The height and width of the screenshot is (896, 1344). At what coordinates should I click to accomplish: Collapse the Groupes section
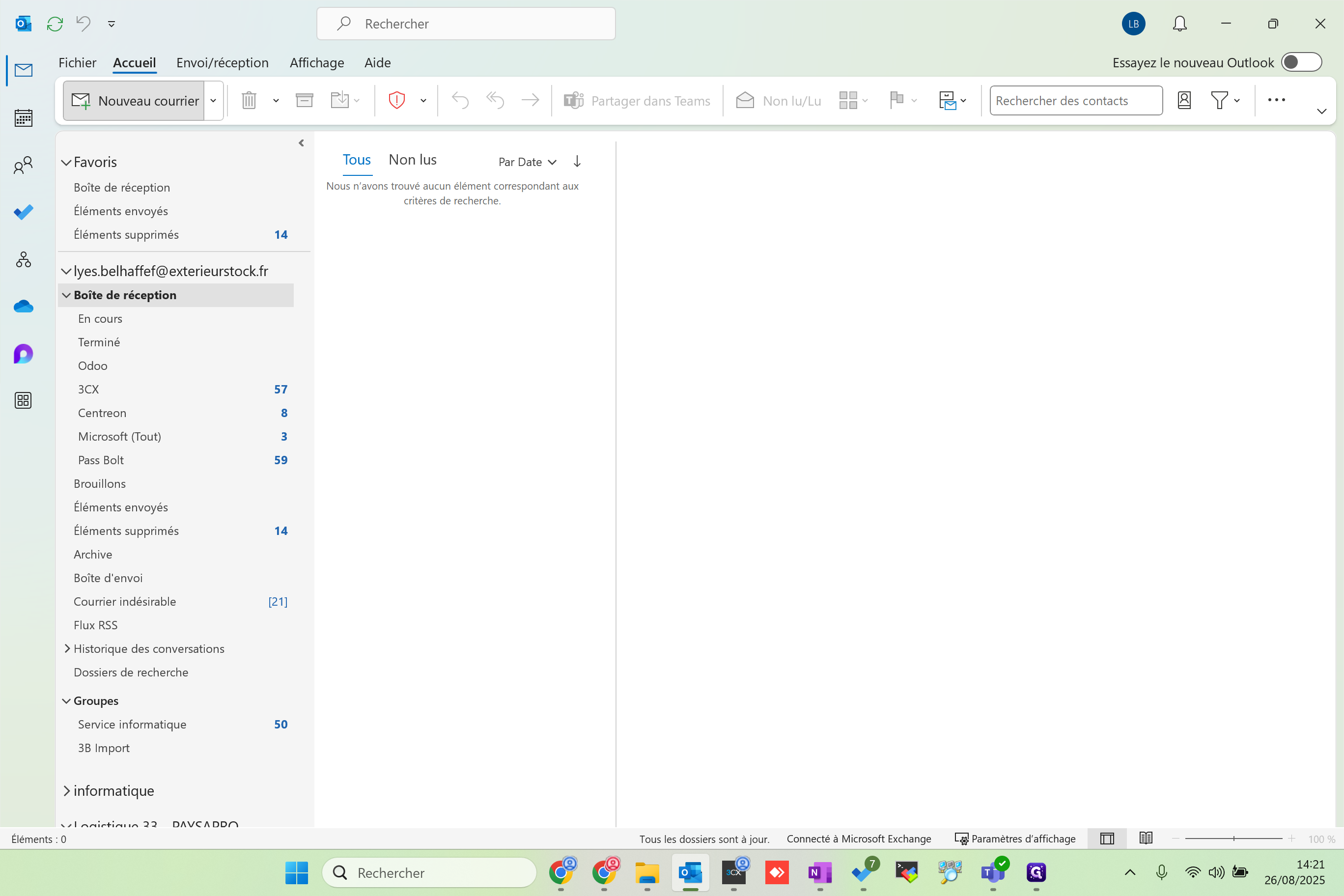tap(66, 700)
